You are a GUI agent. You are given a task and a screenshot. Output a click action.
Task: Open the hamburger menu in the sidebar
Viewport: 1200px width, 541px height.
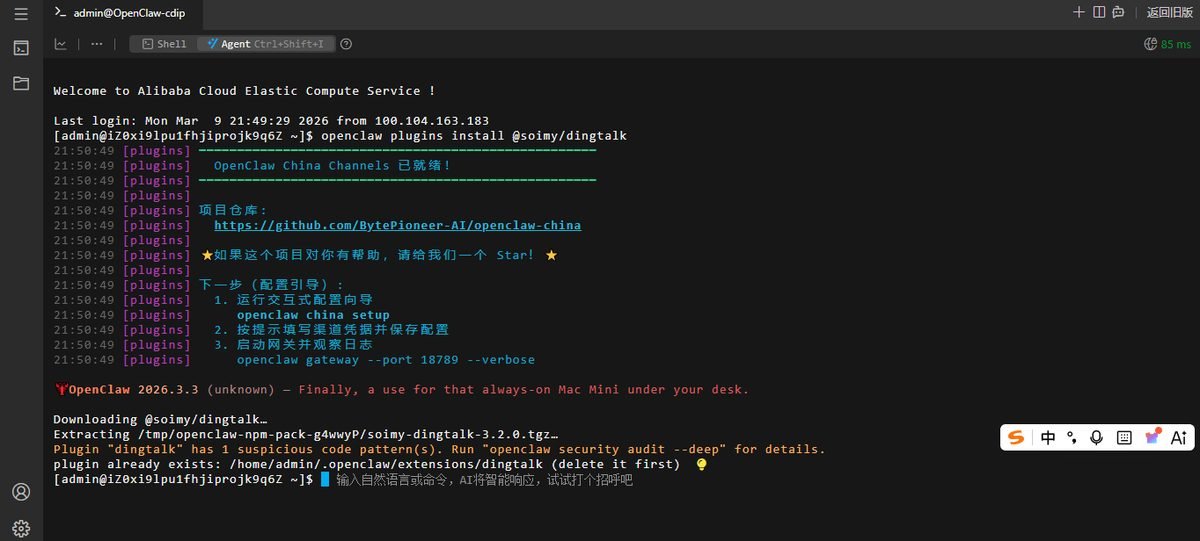[x=21, y=13]
